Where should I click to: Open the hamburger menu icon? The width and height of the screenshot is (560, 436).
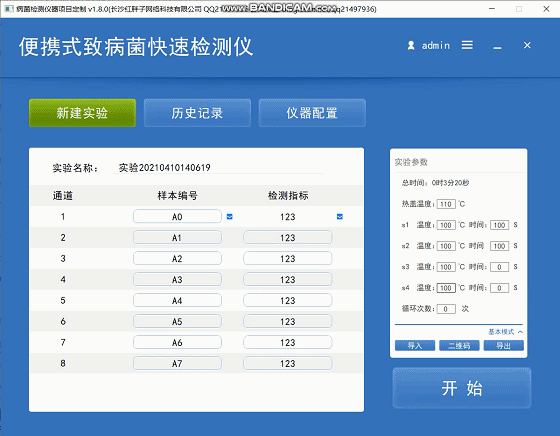(x=467, y=45)
